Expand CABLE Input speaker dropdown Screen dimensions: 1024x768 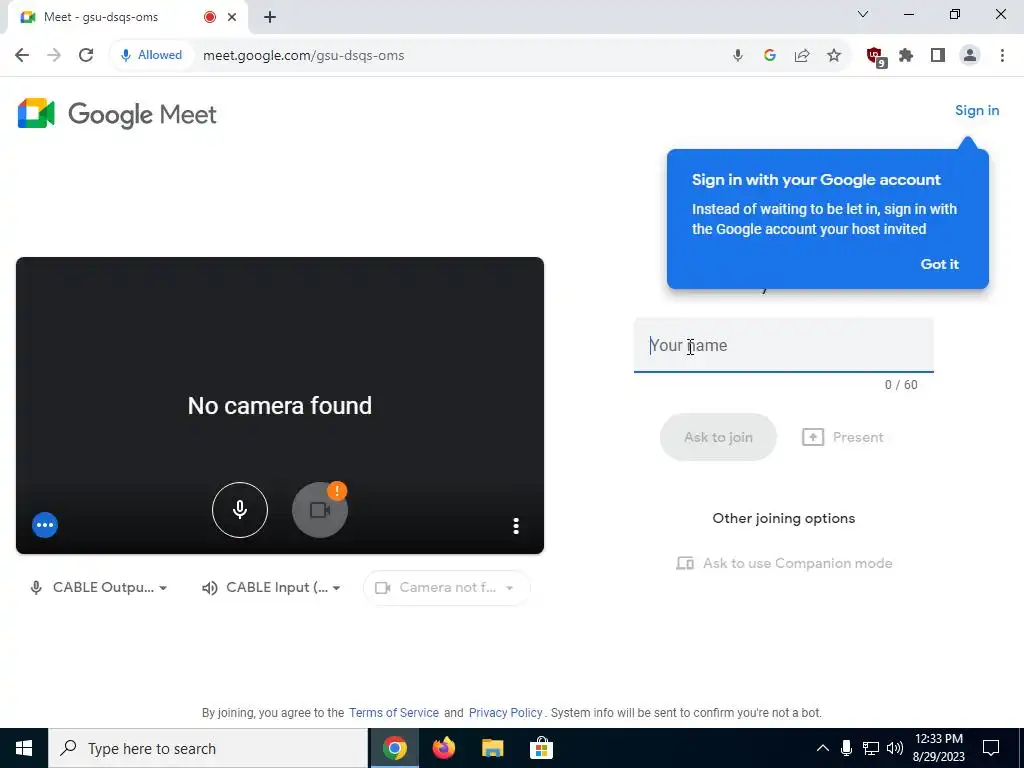(272, 588)
